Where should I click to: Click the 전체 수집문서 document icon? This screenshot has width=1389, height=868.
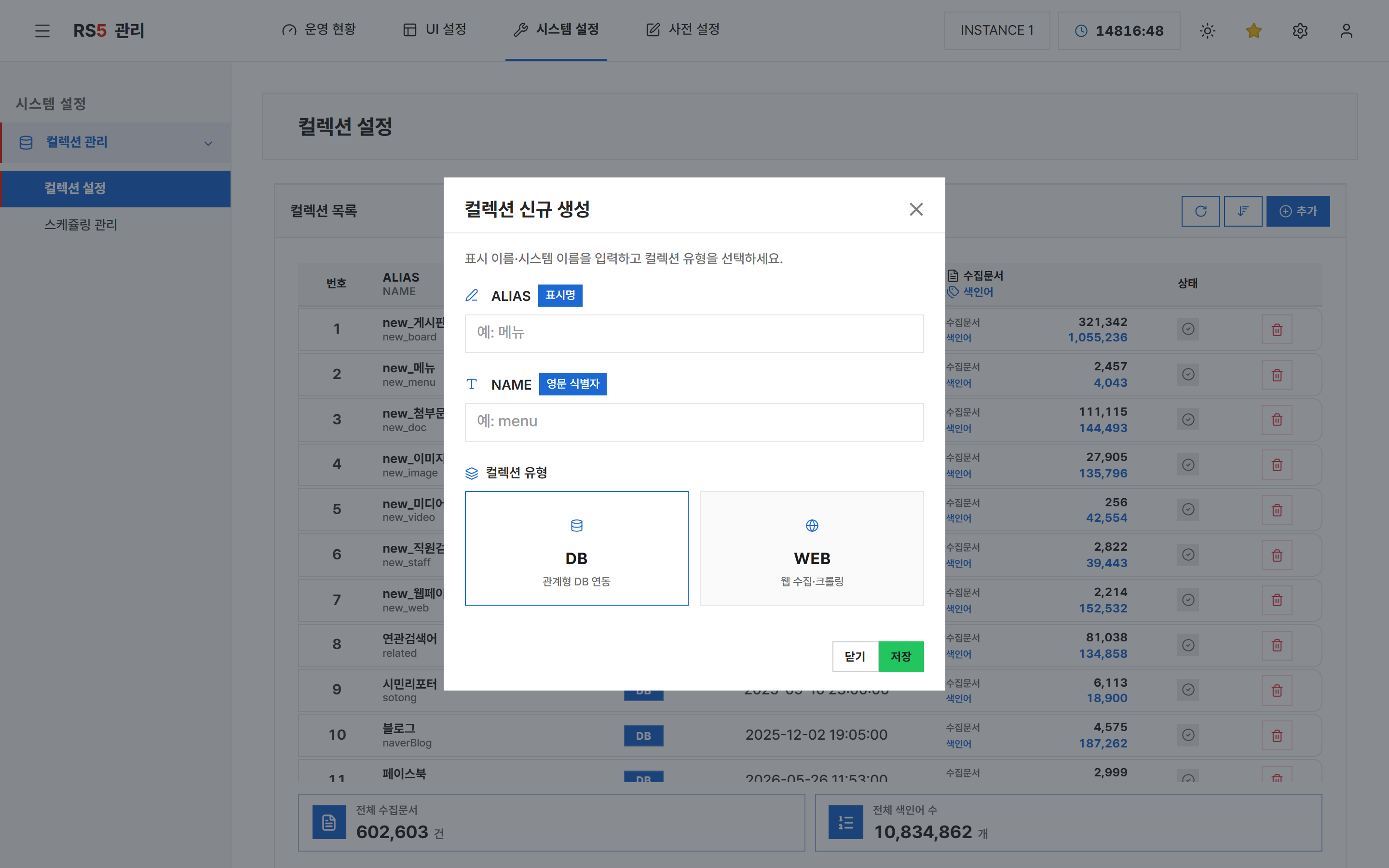click(x=329, y=823)
